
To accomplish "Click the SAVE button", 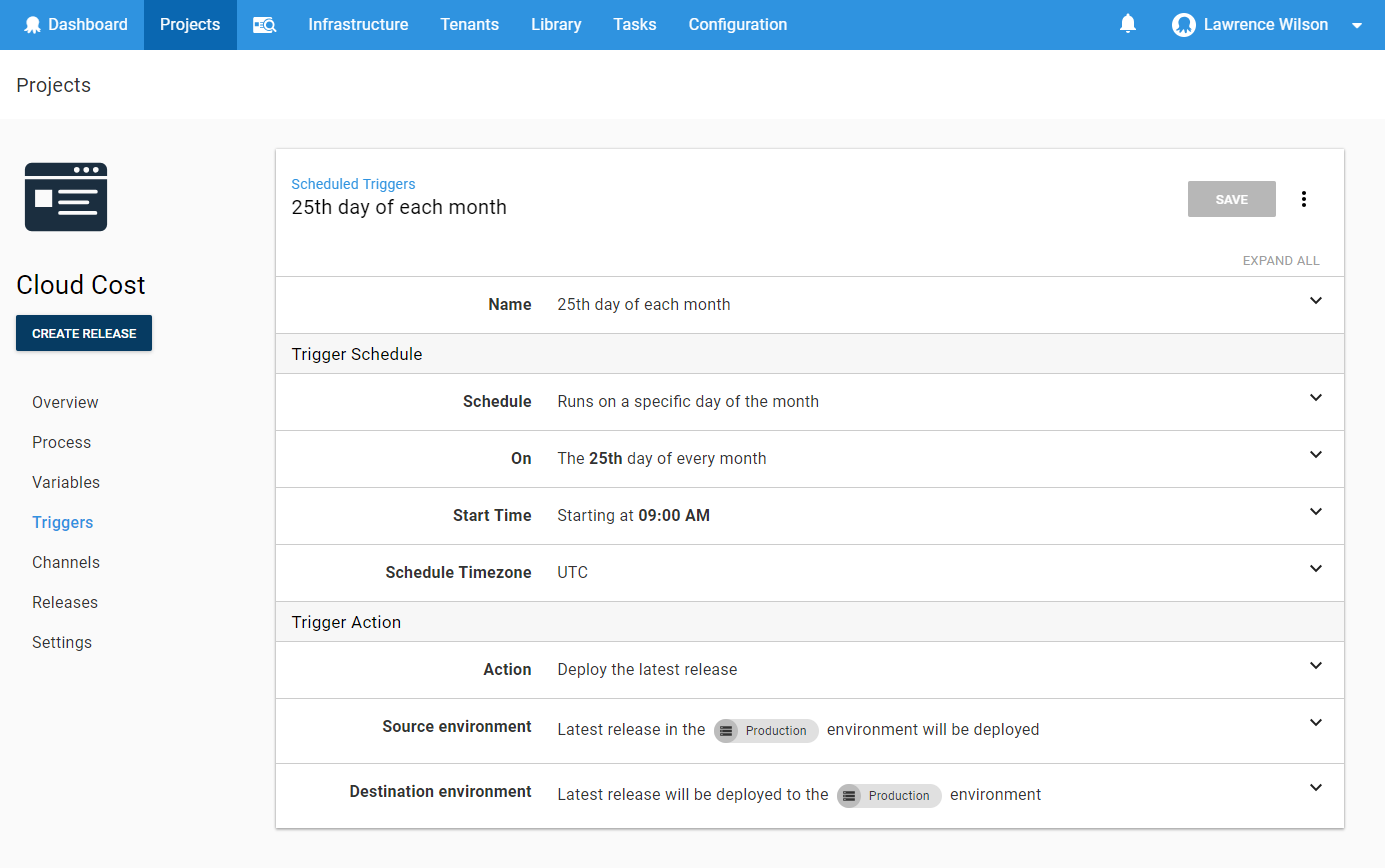I will (x=1231, y=199).
